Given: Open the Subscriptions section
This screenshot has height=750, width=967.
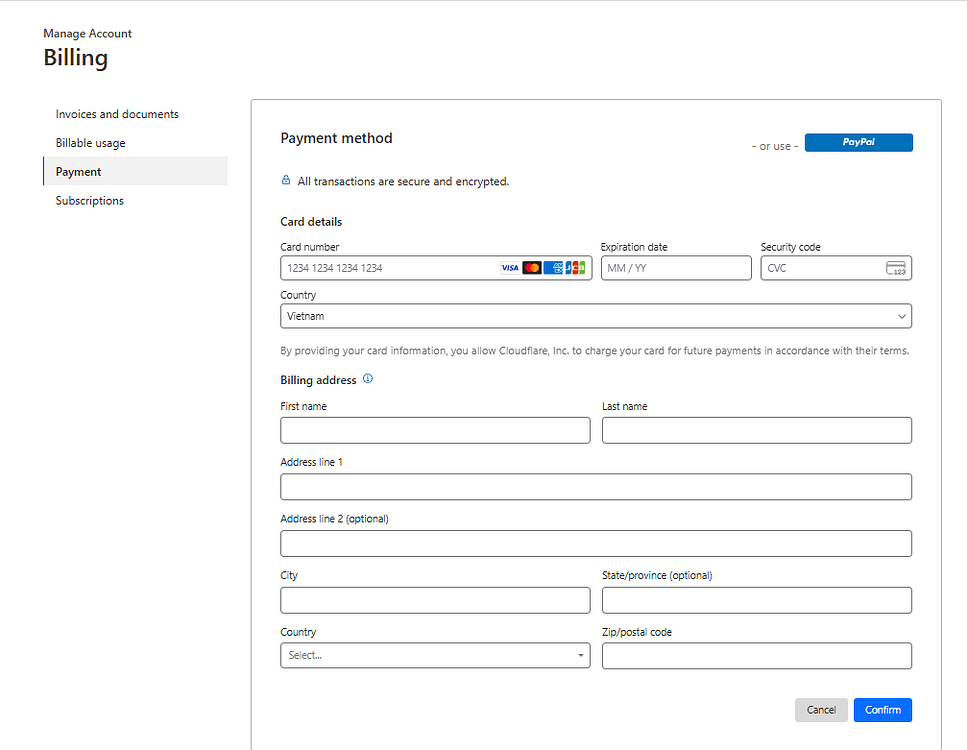Looking at the screenshot, I should [90, 201].
